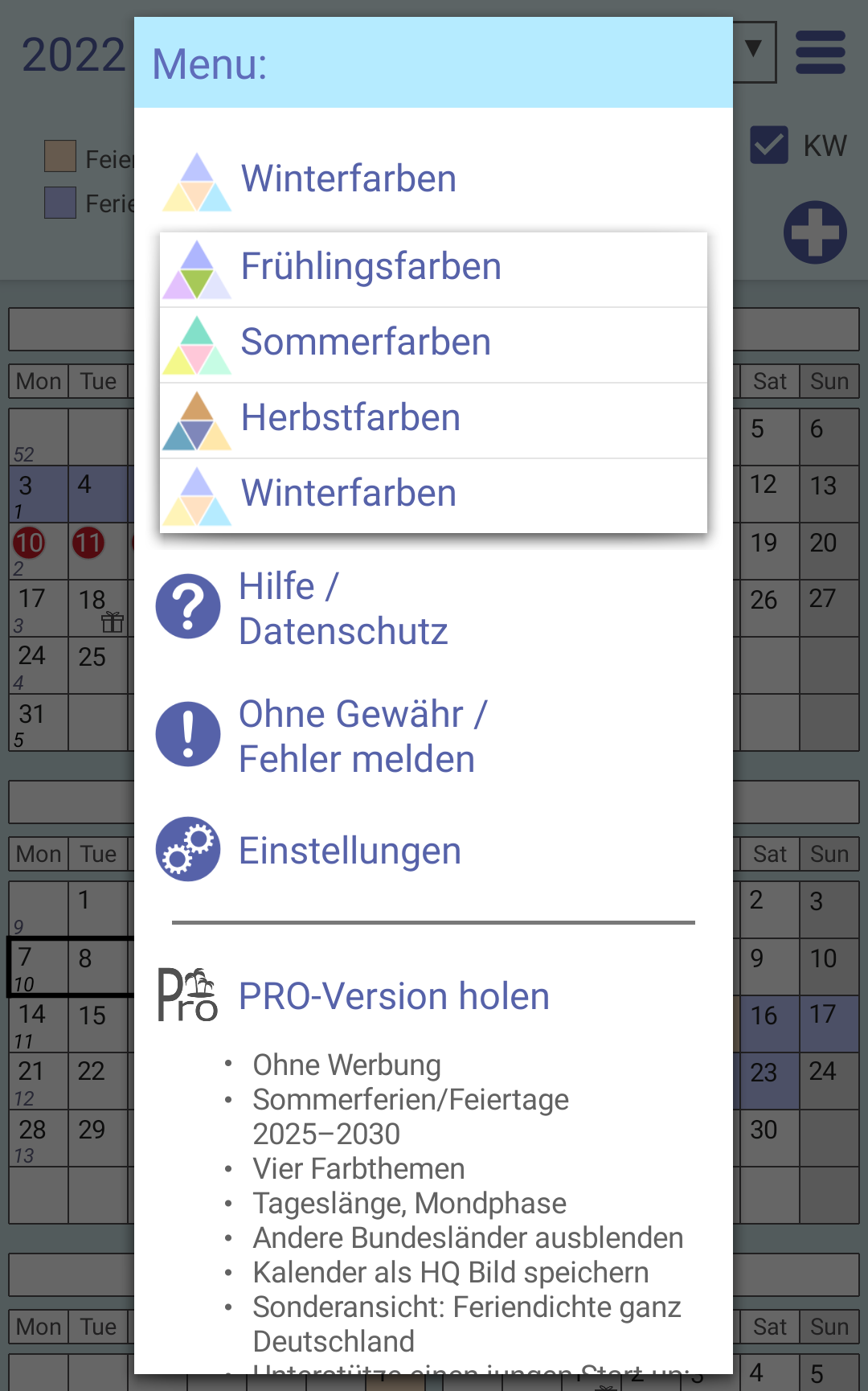Screen dimensions: 868x1391
Task: Click the brown Feiertage color swatch
Action: 60,156
